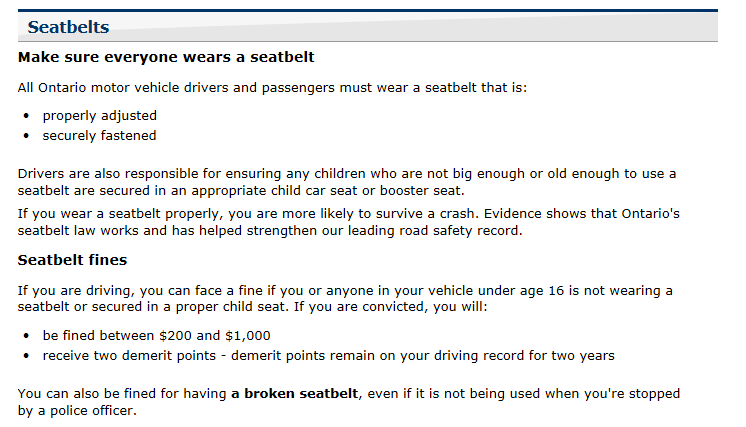
Task: Click the bullet dot beside "securely fastened"
Action: point(26,136)
